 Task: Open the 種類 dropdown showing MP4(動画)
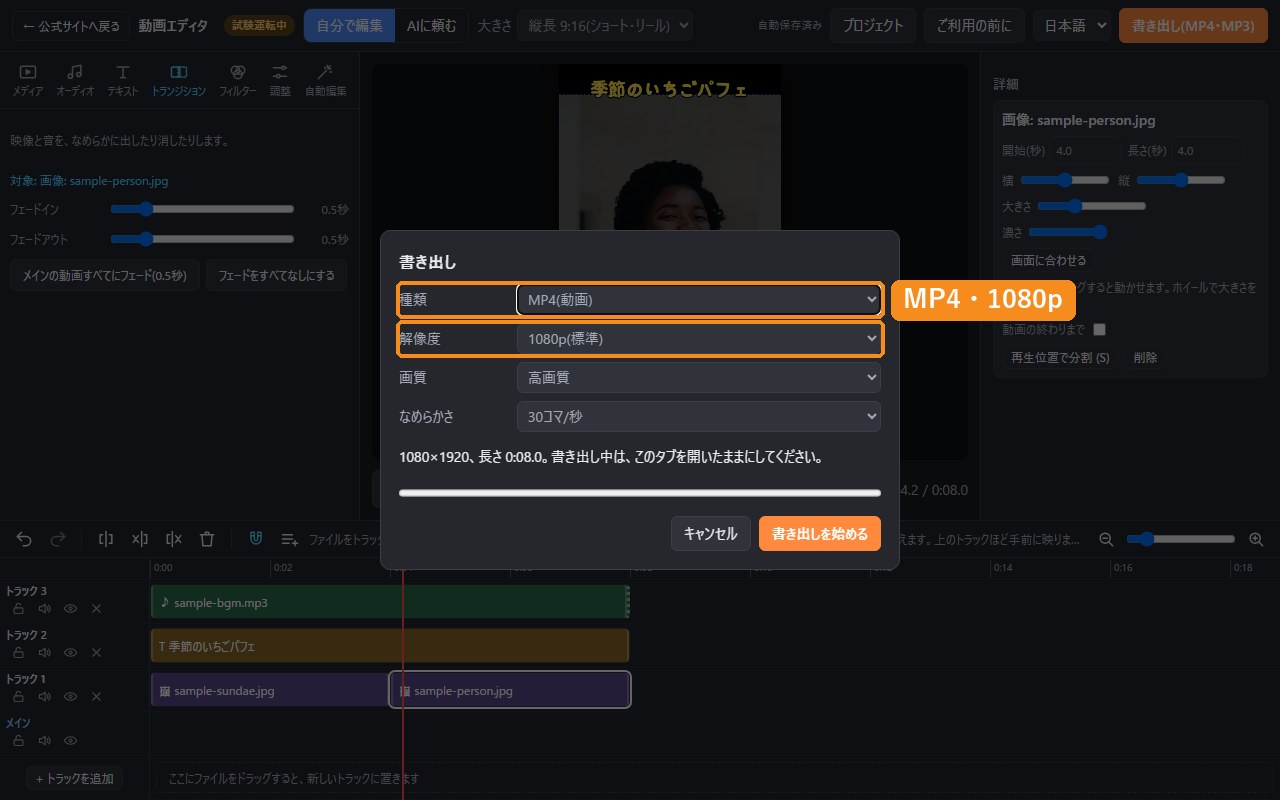[698, 299]
